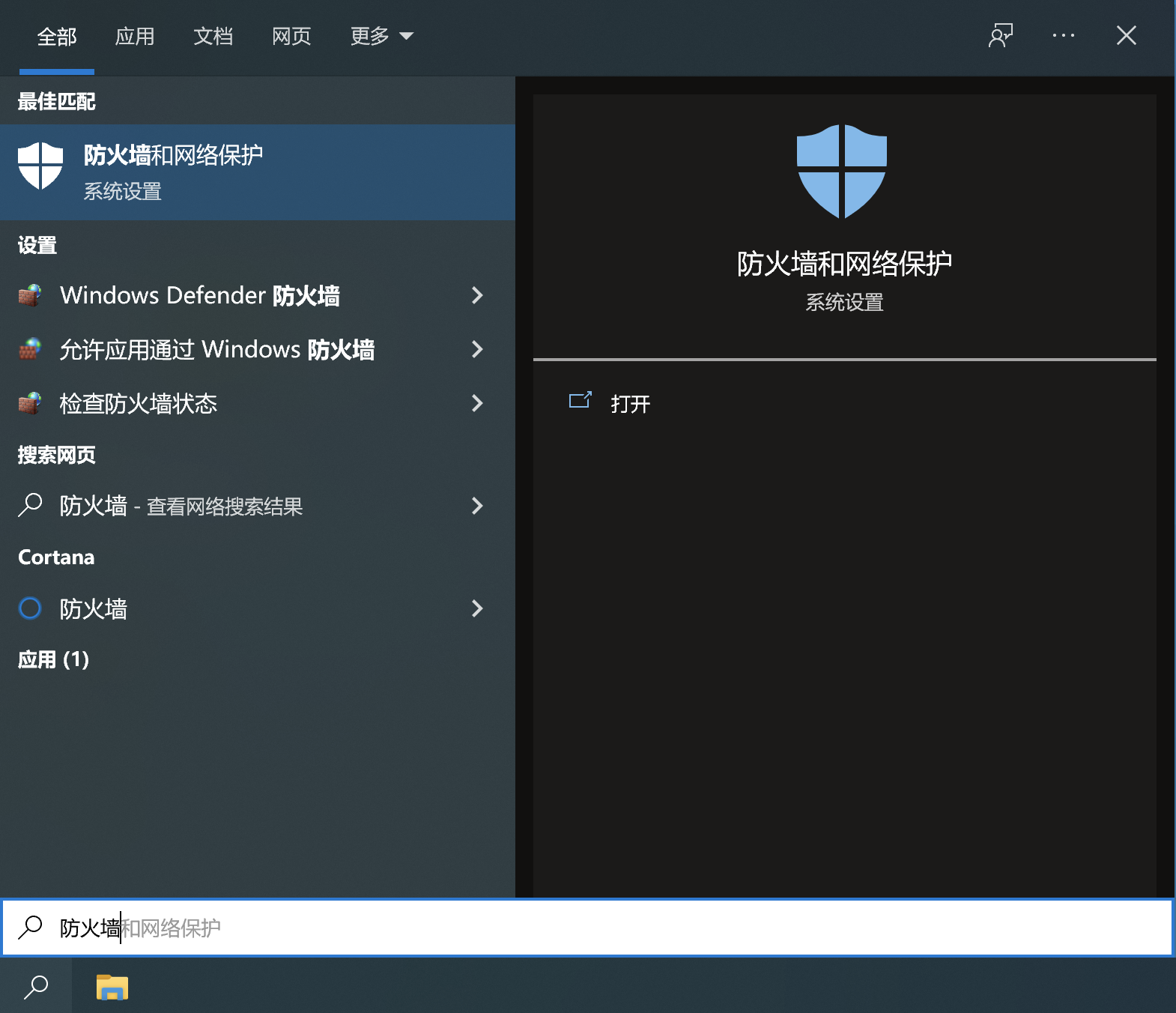Click the 防火墙 search input field
Image resolution: width=1176 pixels, height=1013 pixels.
pos(588,928)
